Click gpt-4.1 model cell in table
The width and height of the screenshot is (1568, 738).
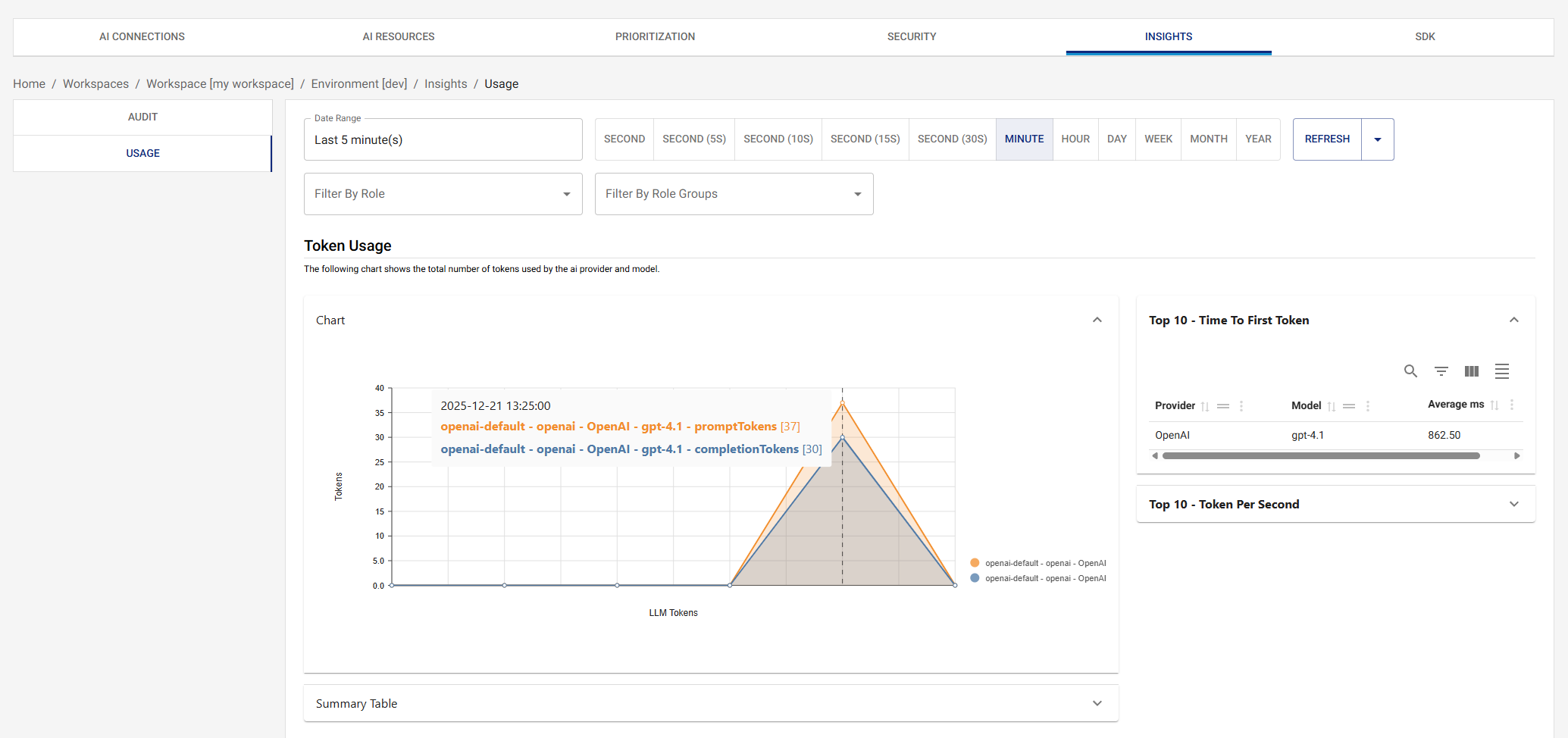(1307, 435)
